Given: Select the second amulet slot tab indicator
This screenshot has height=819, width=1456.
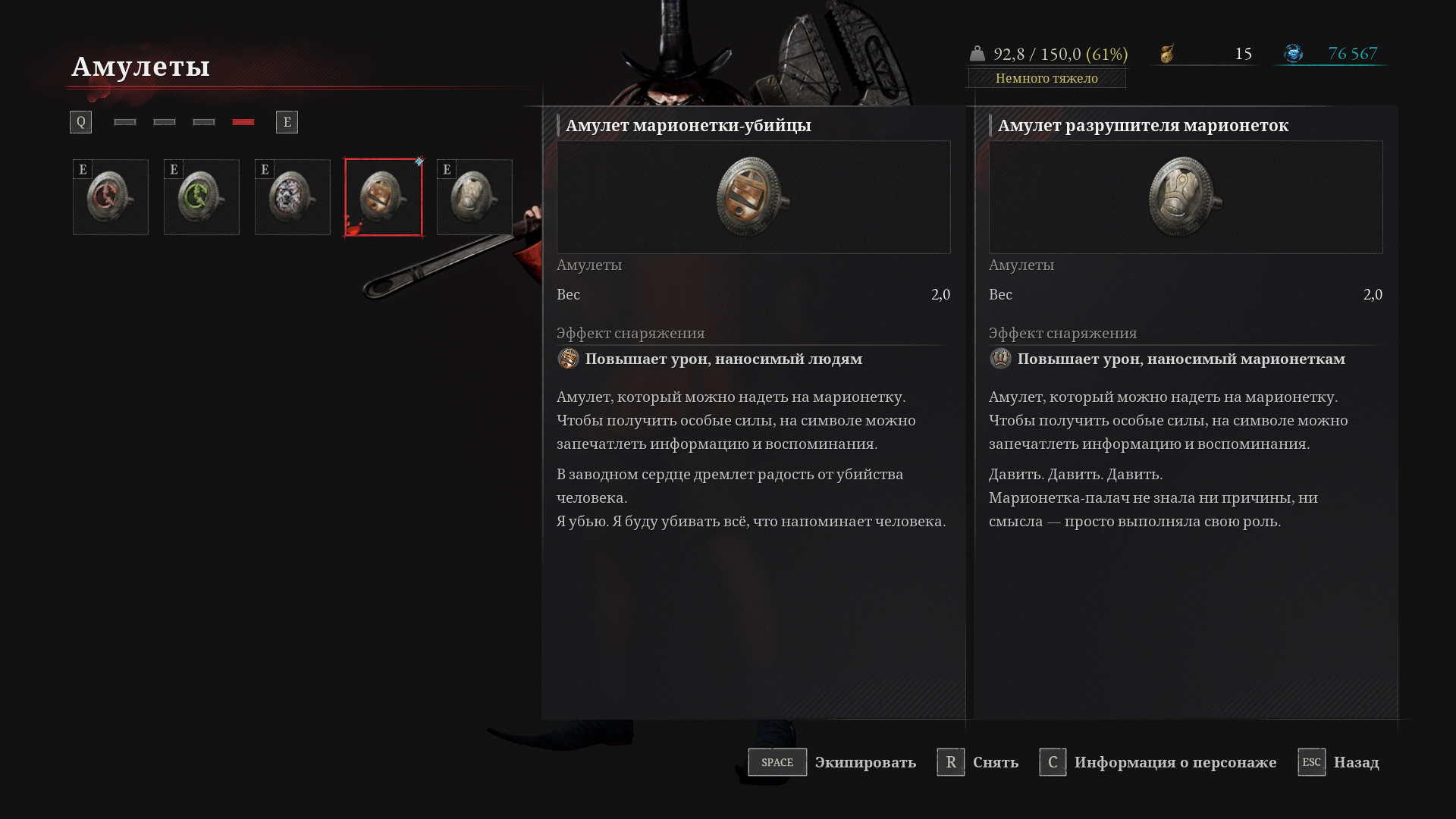Looking at the screenshot, I should point(165,122).
